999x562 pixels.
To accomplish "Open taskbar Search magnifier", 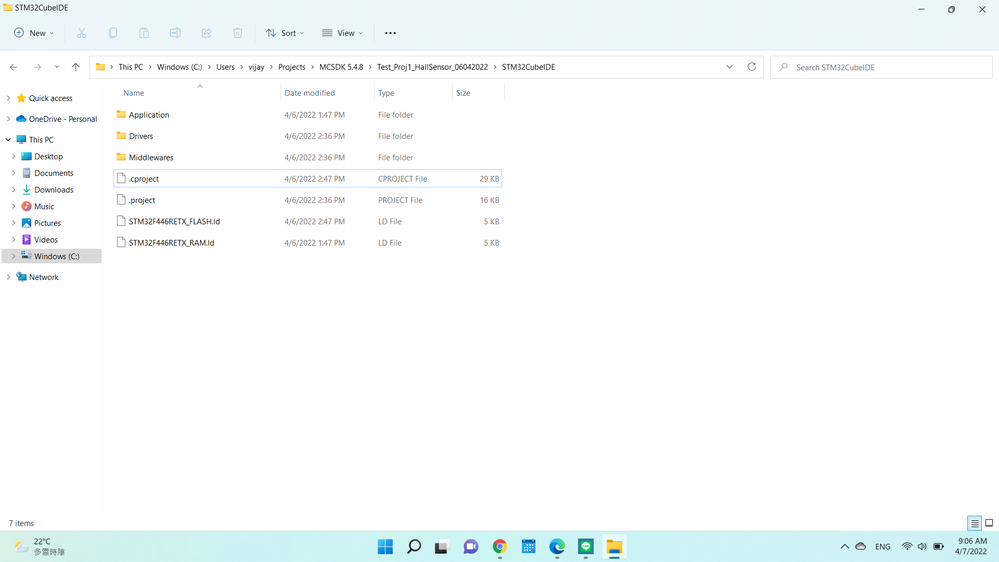I will (414, 547).
